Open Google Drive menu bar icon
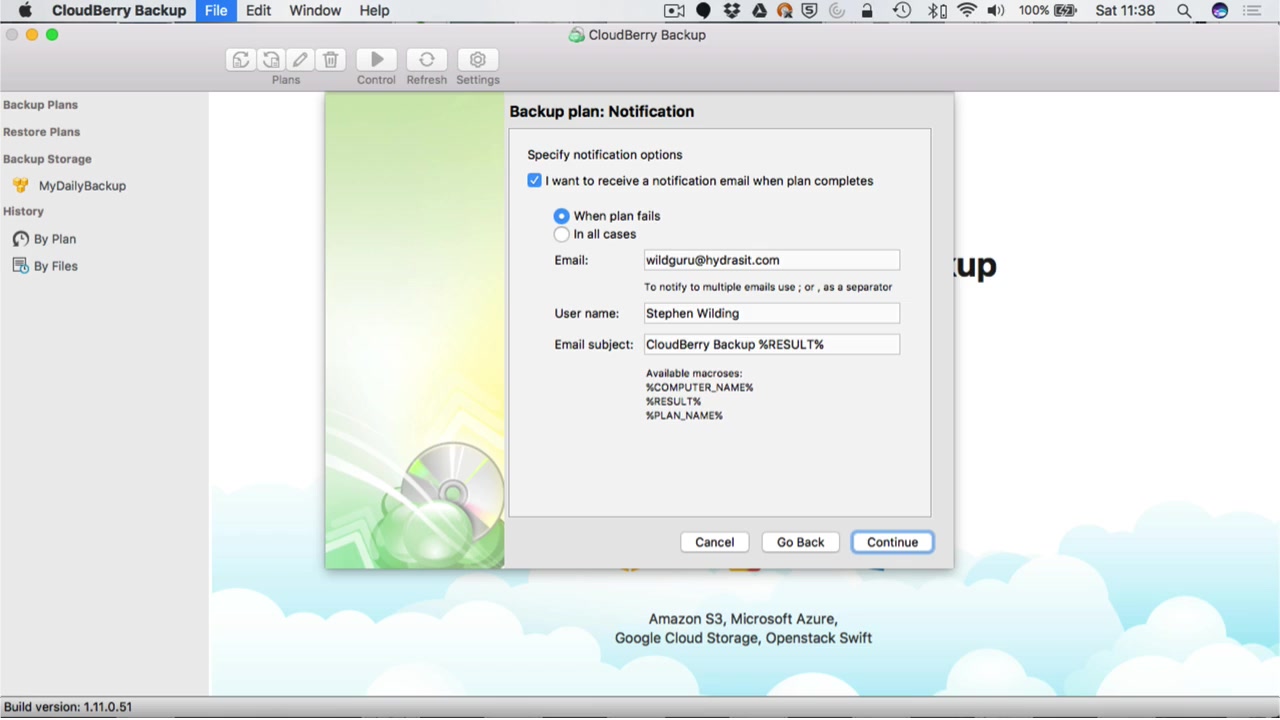The width and height of the screenshot is (1280, 720). point(759,11)
